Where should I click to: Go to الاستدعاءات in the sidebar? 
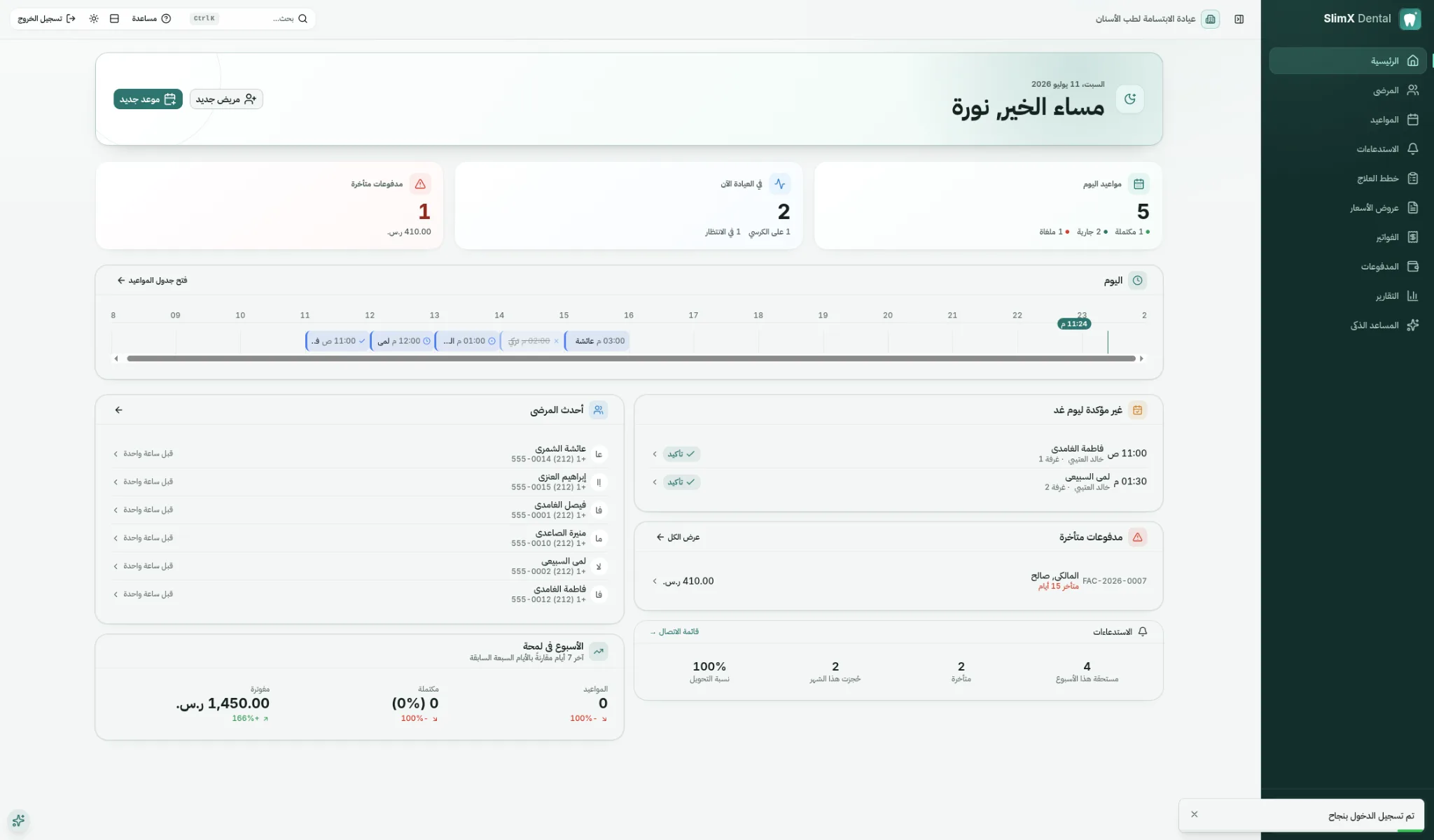click(x=1347, y=149)
